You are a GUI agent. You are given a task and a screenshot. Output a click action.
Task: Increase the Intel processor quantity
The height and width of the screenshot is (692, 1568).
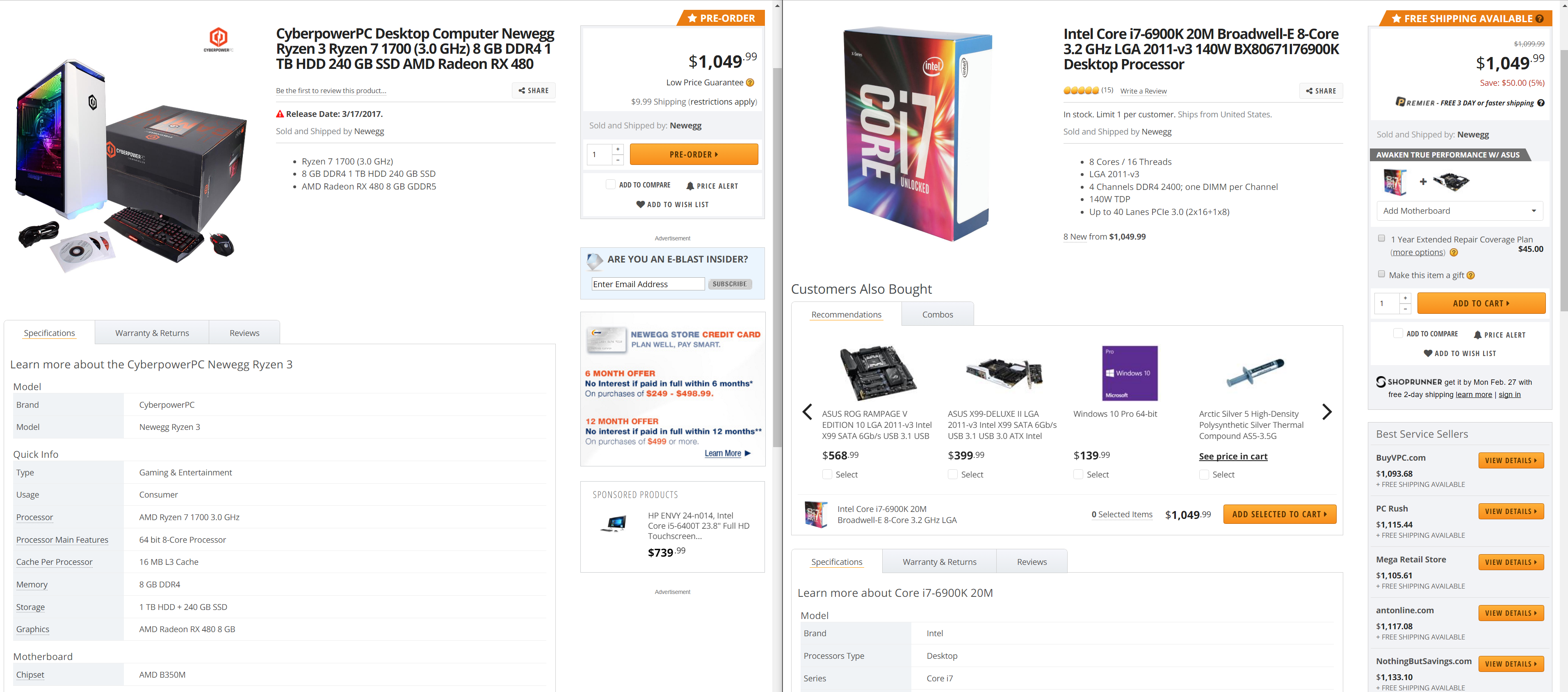pos(1405,298)
